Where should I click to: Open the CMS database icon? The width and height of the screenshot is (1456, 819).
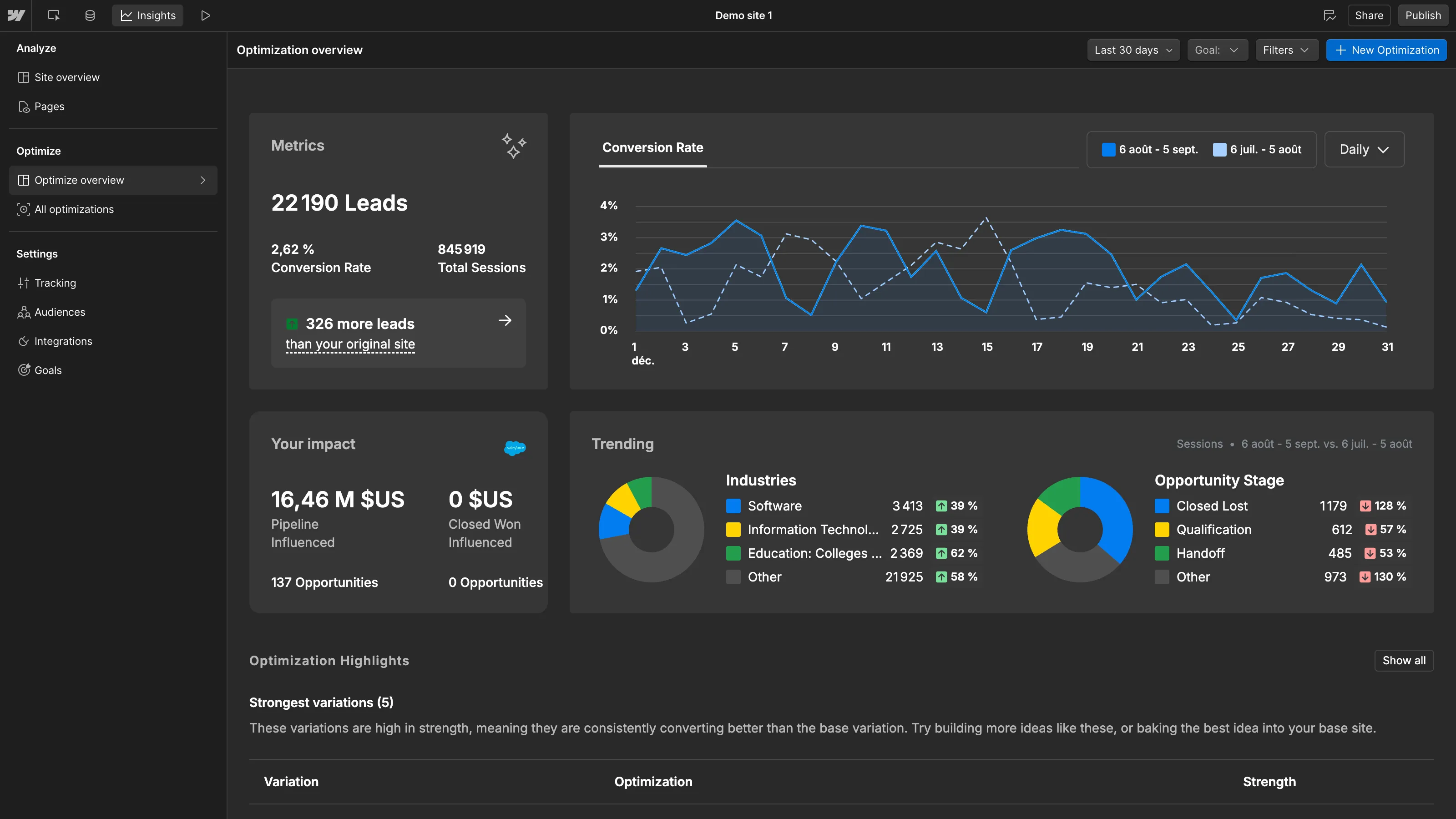point(90,15)
